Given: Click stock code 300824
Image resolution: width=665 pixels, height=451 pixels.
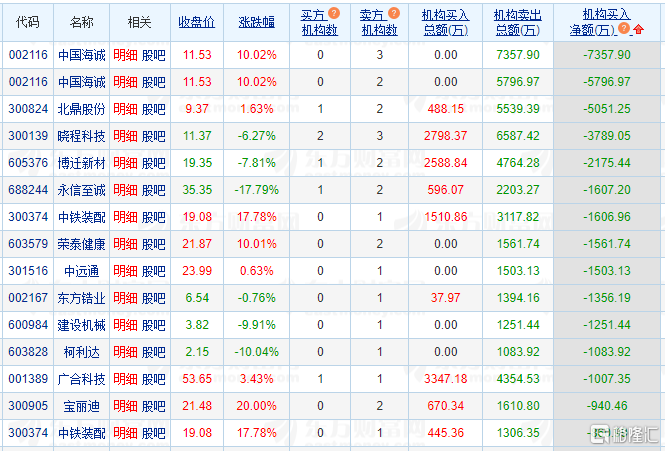Looking at the screenshot, I should pos(28,109).
